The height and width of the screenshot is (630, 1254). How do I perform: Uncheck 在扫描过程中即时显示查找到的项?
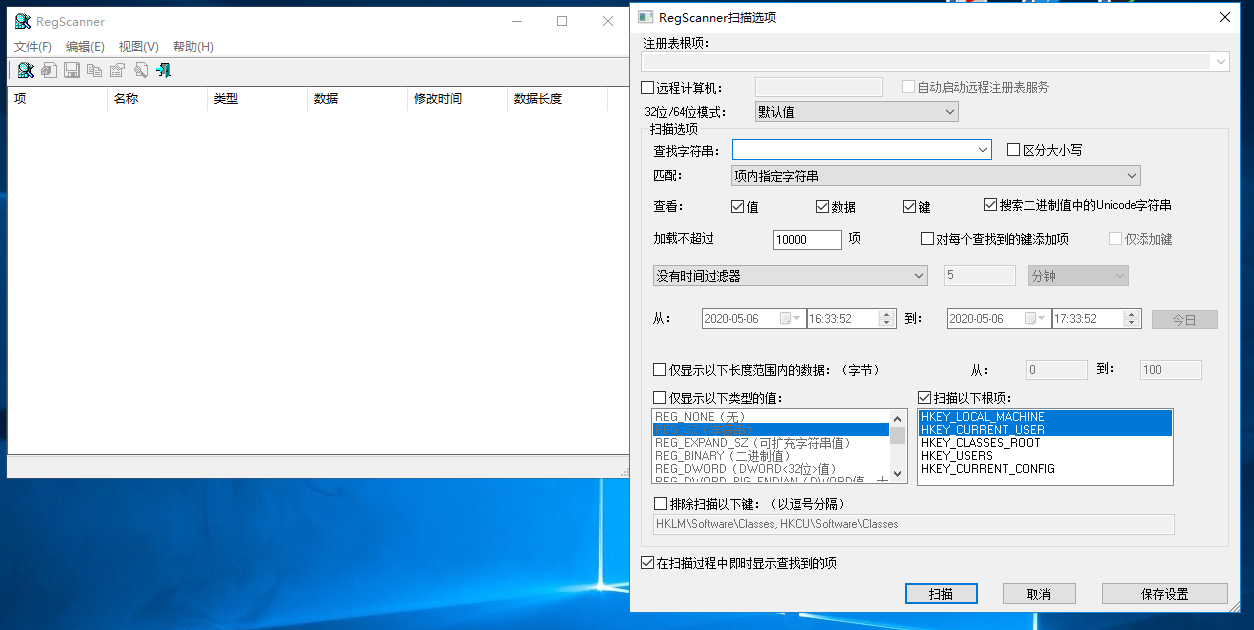[647, 562]
